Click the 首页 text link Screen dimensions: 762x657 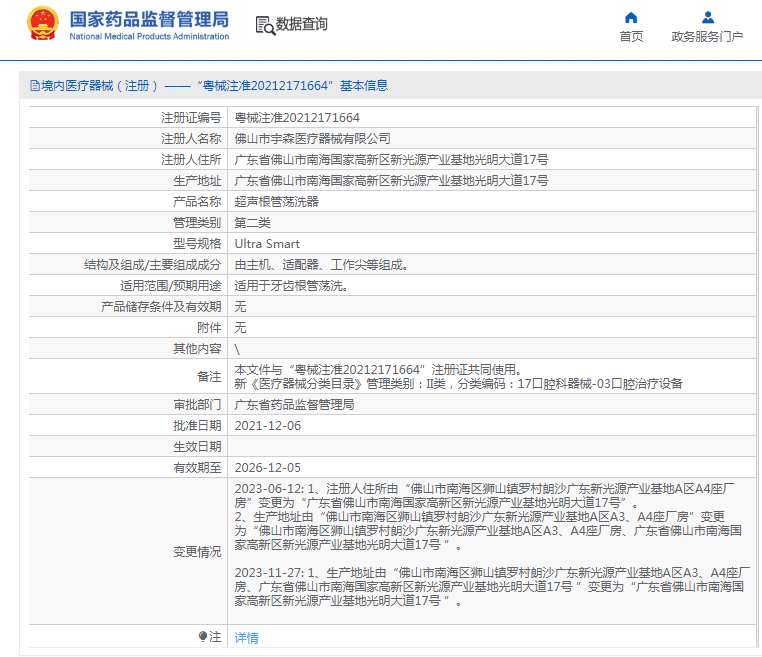[x=631, y=36]
